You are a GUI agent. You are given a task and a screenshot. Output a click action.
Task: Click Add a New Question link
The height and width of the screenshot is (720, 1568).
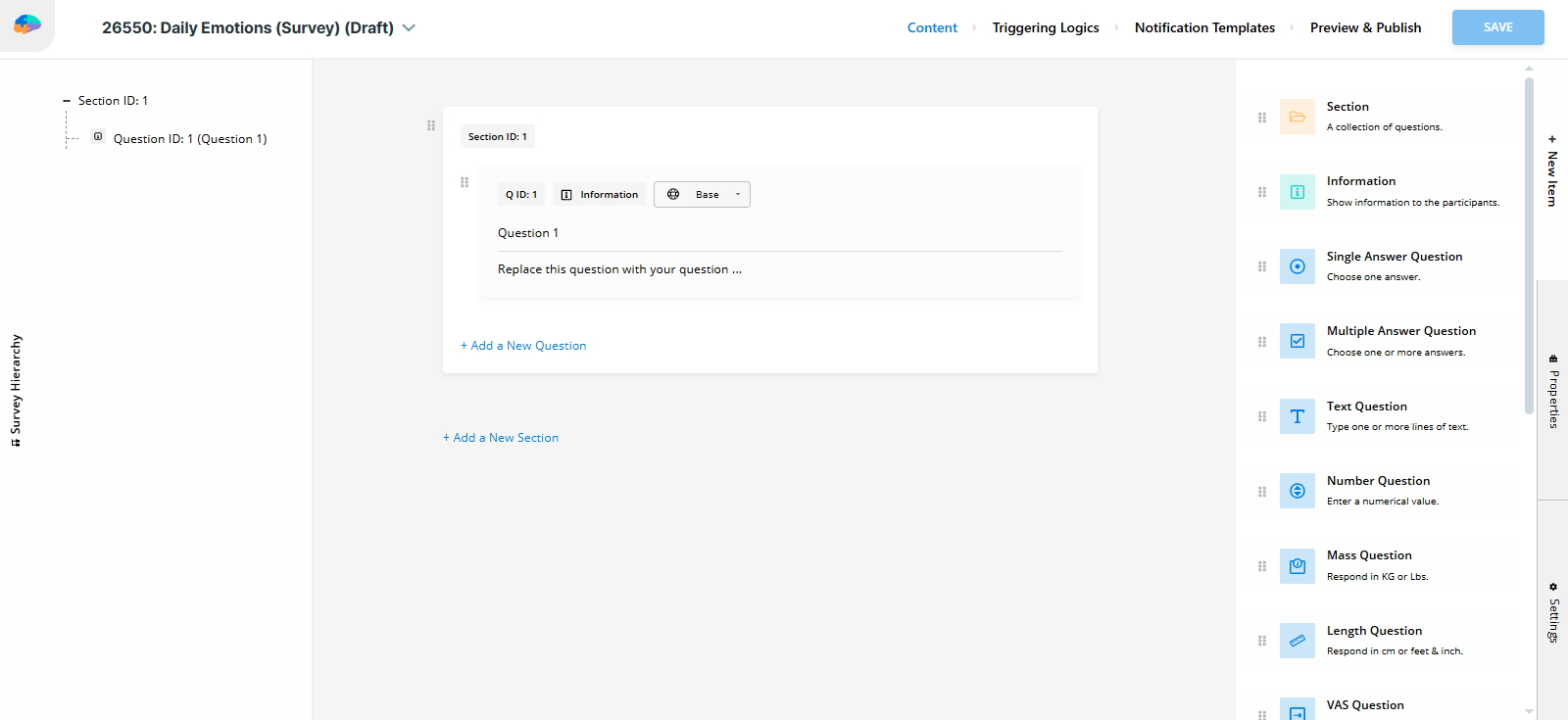[x=523, y=346]
